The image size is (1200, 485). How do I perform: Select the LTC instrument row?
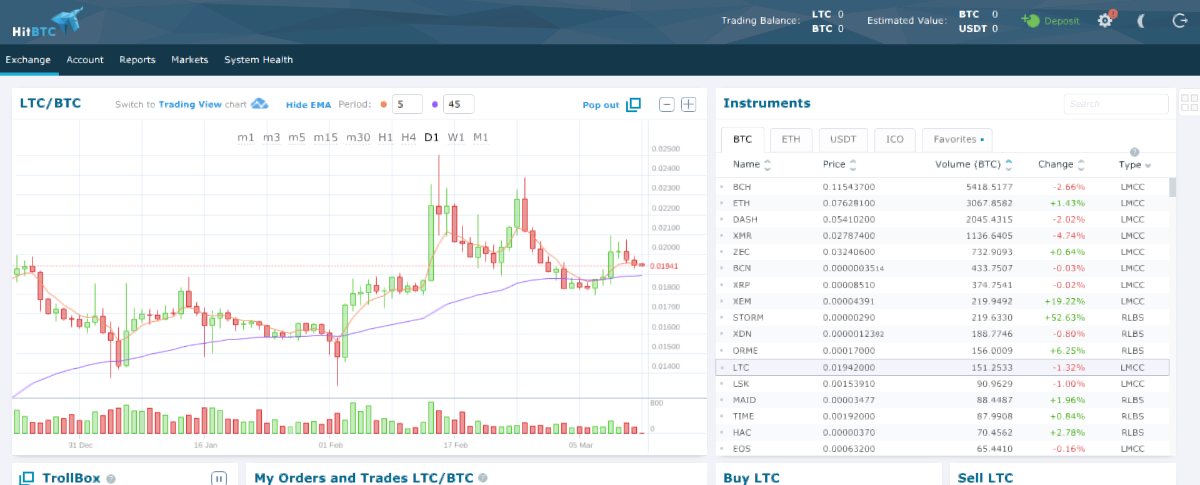(942, 367)
